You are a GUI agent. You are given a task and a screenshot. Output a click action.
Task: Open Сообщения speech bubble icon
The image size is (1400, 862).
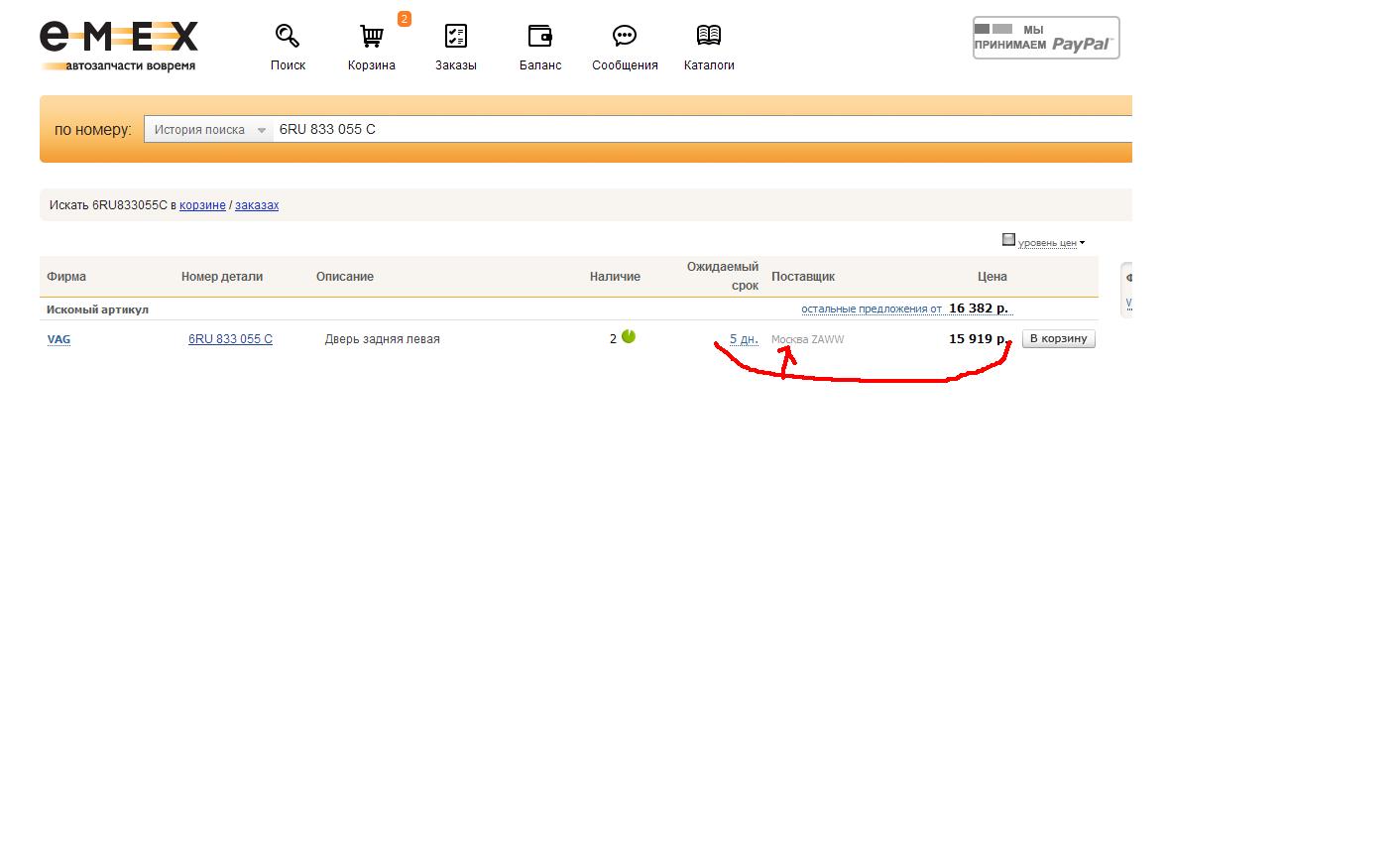tap(625, 37)
